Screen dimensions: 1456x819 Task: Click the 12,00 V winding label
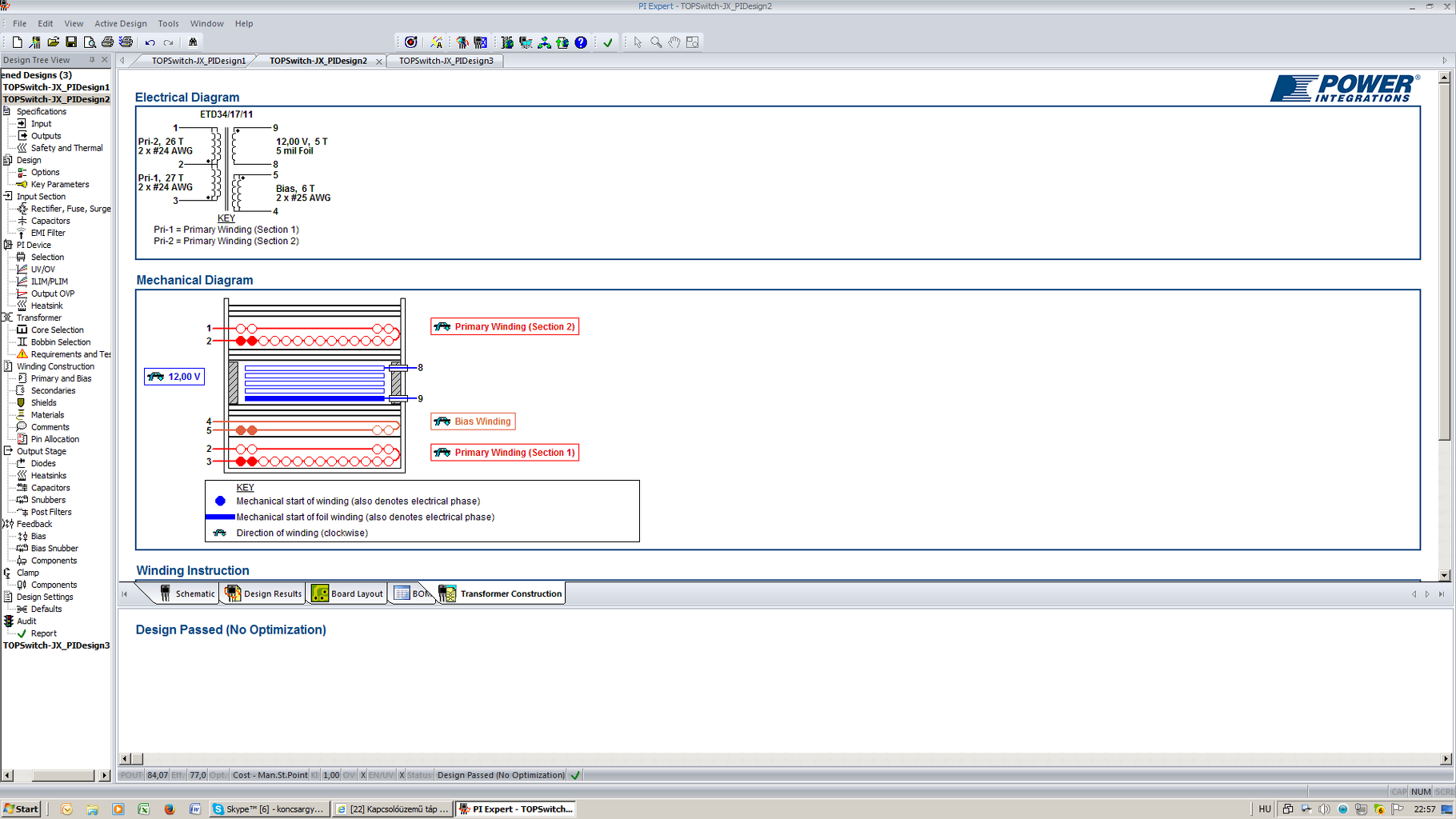[174, 377]
